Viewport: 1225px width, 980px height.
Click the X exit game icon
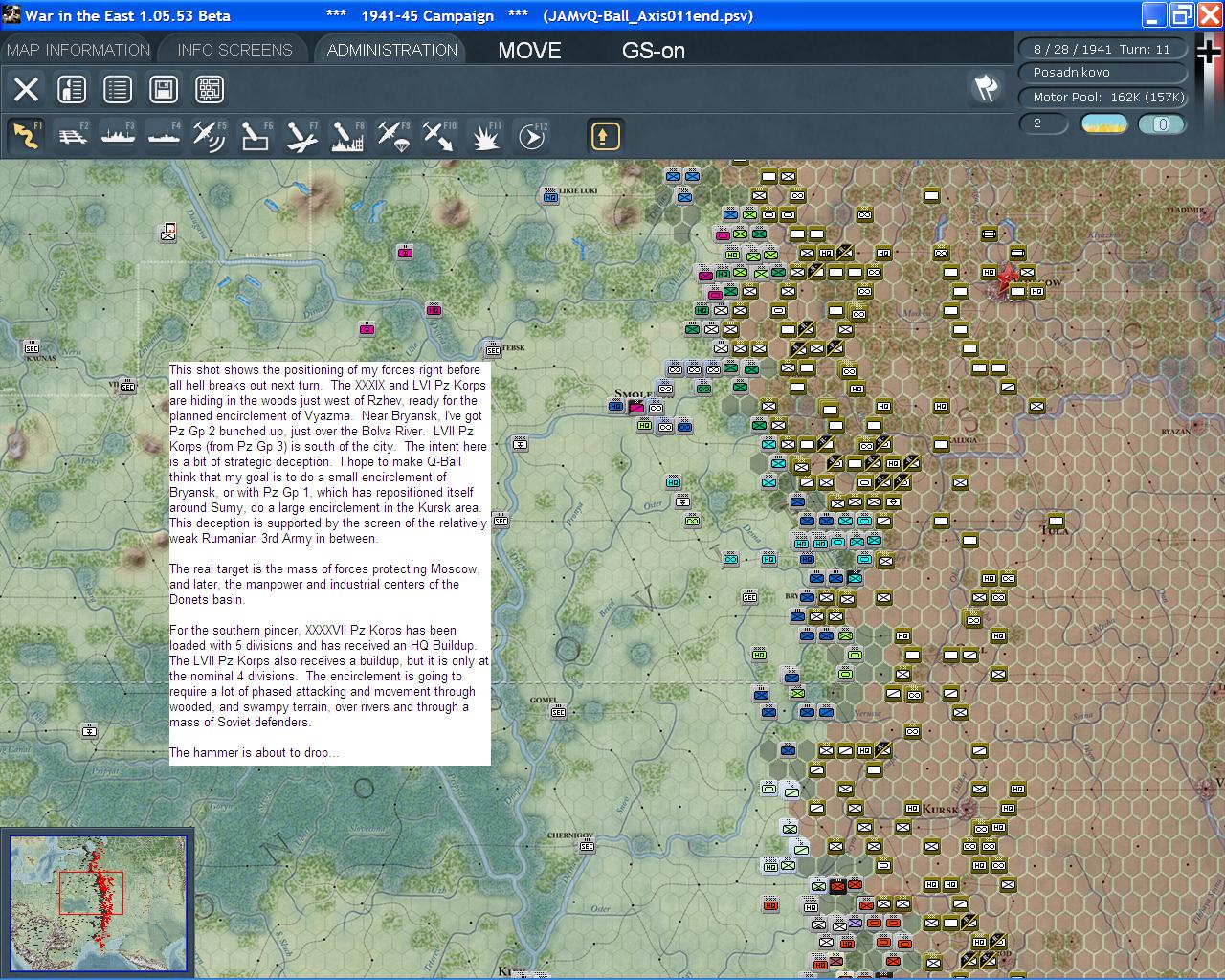(26, 90)
